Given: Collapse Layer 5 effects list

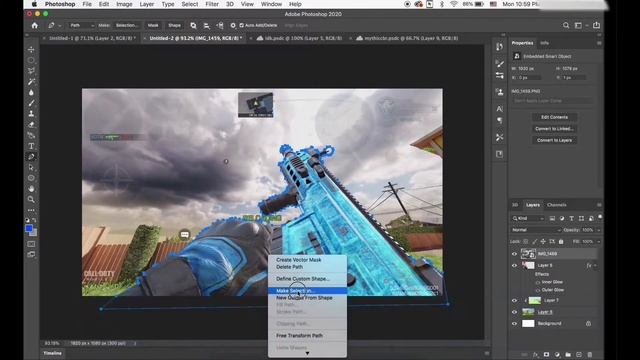Looking at the screenshot, I should 596,265.
